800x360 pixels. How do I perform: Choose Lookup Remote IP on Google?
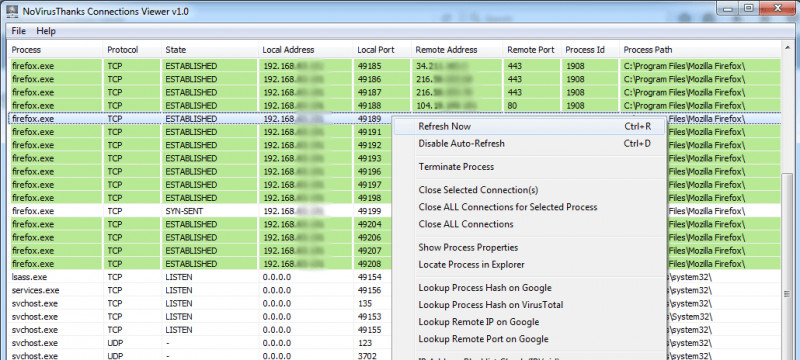530,322
